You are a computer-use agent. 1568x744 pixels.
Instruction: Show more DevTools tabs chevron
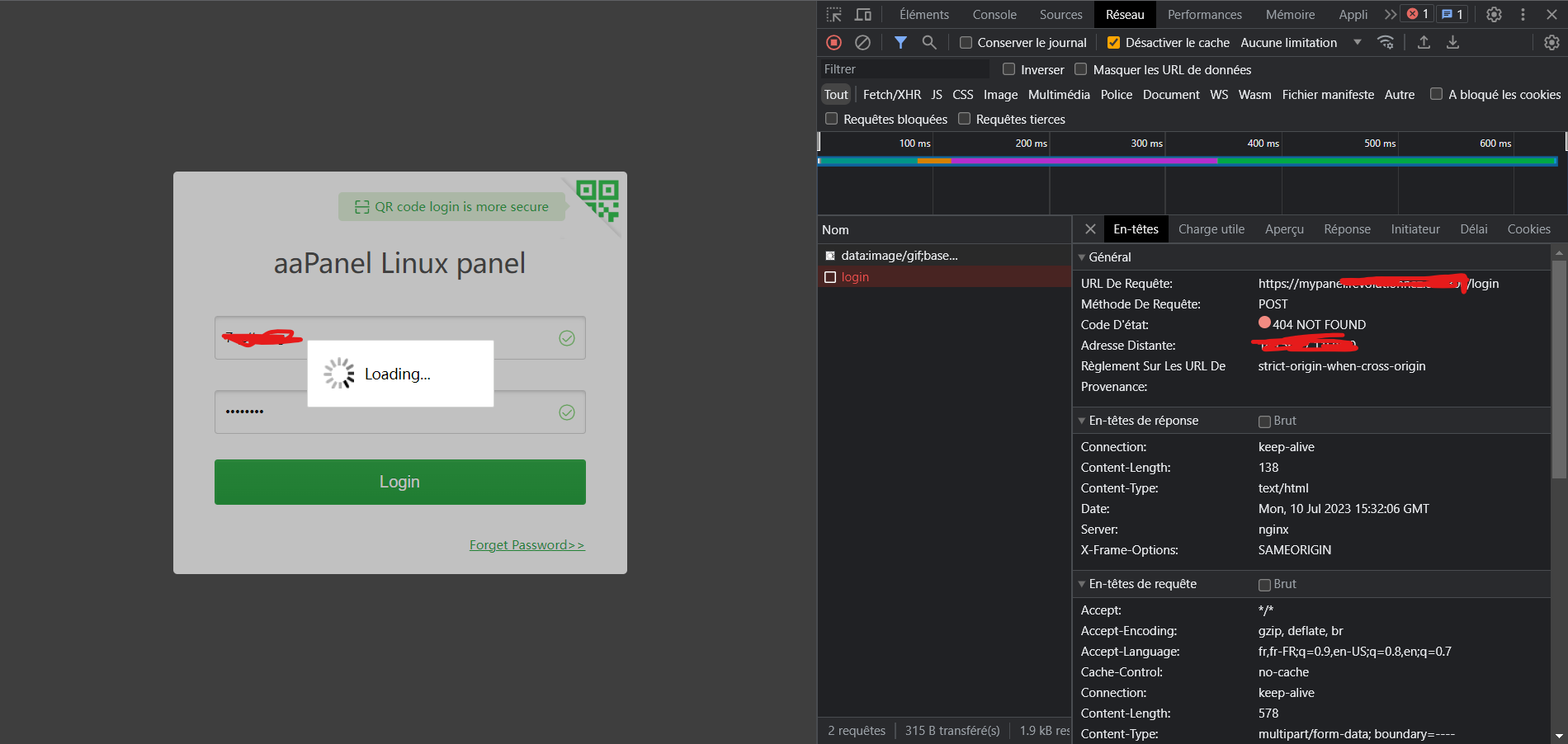(1391, 15)
